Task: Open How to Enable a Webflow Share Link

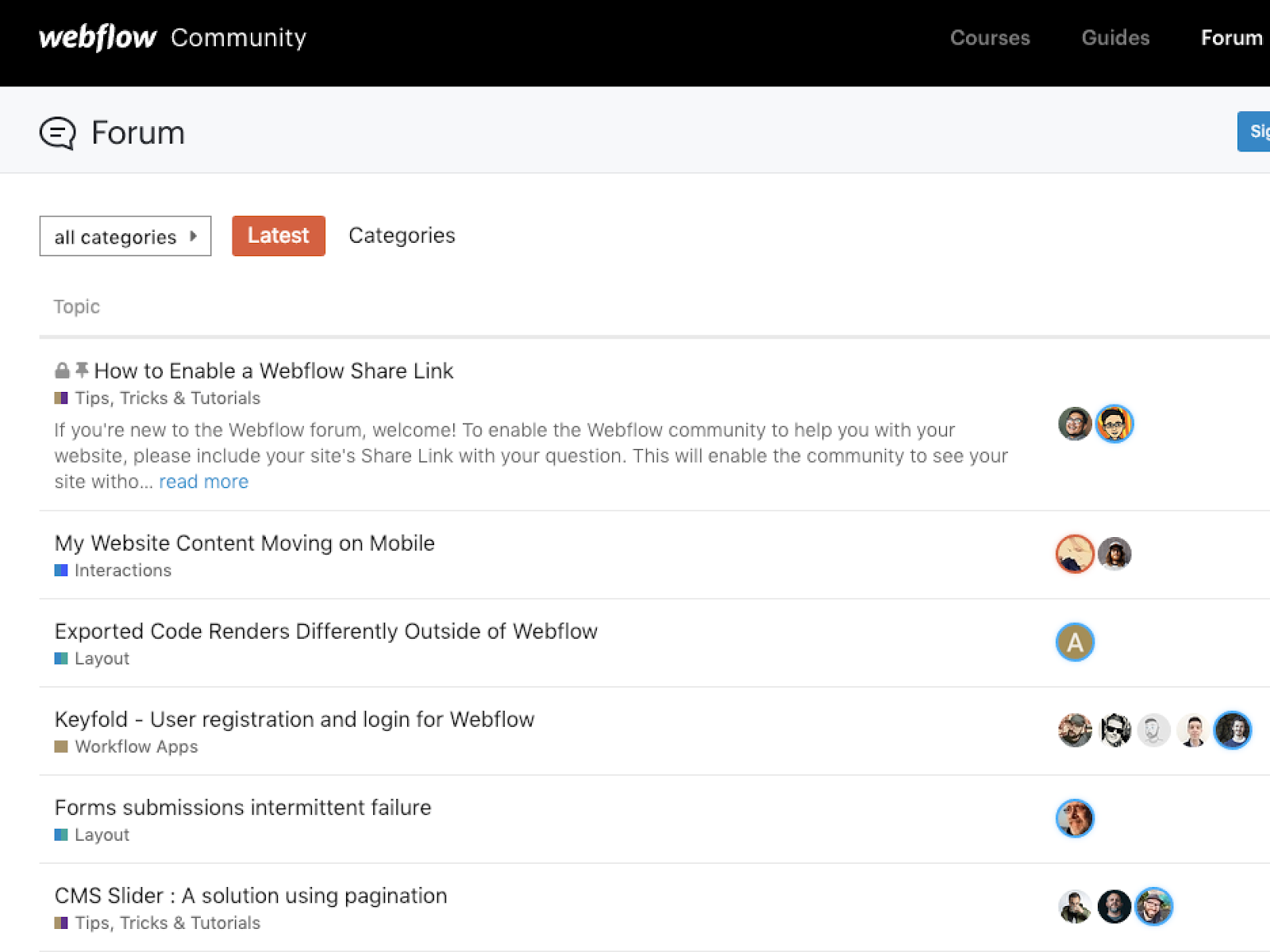Action: [274, 370]
